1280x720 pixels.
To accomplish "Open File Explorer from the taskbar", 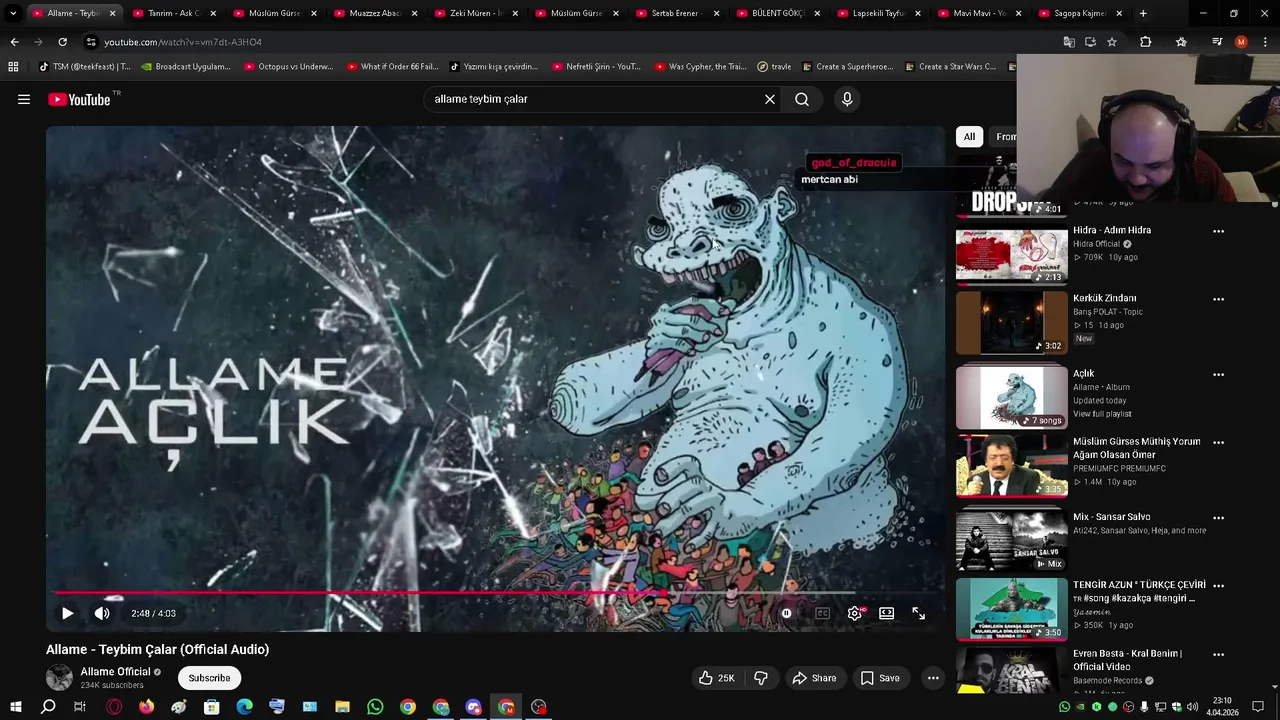I will (x=342, y=707).
